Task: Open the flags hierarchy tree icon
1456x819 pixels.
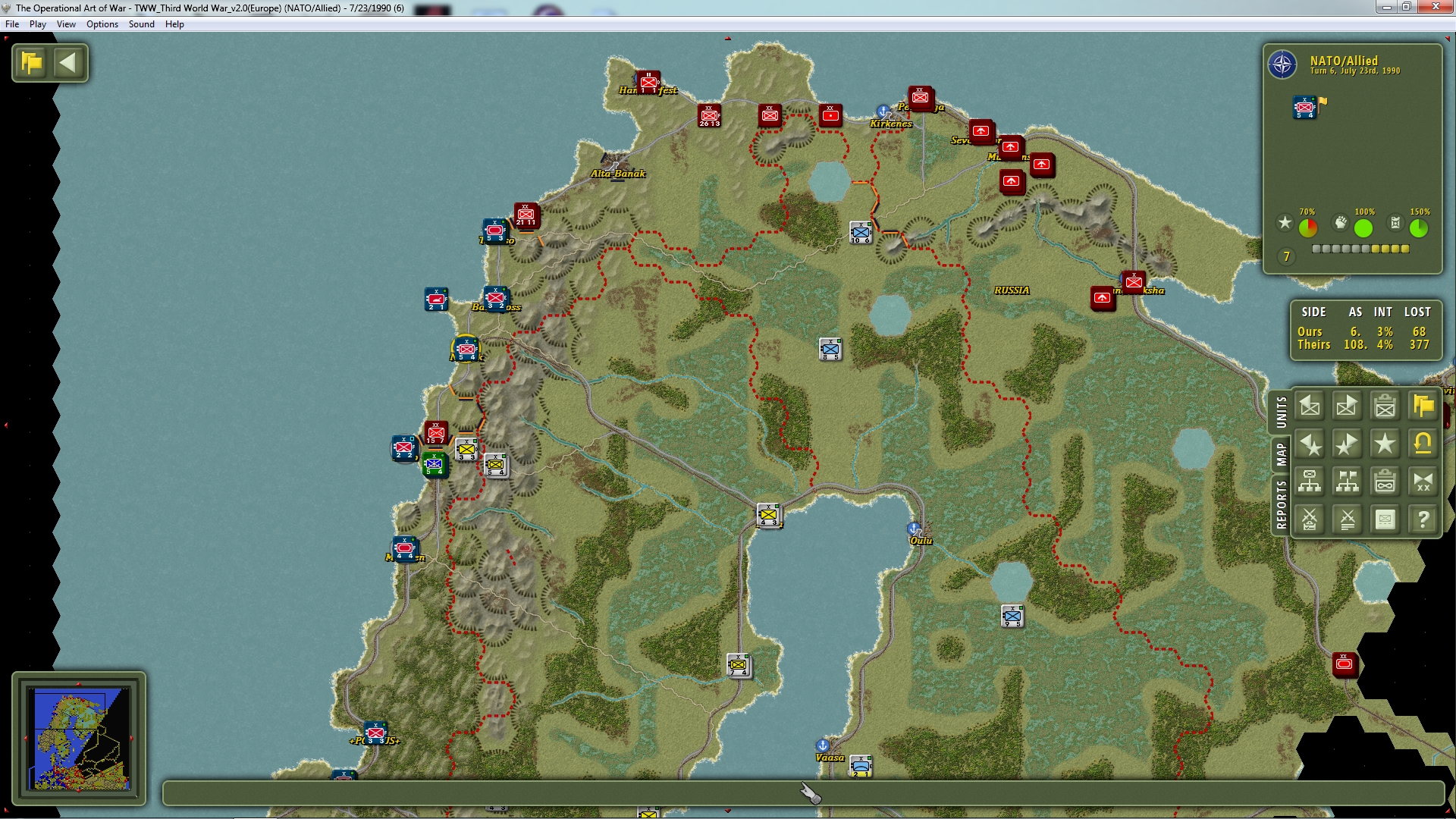Action: pos(1348,482)
